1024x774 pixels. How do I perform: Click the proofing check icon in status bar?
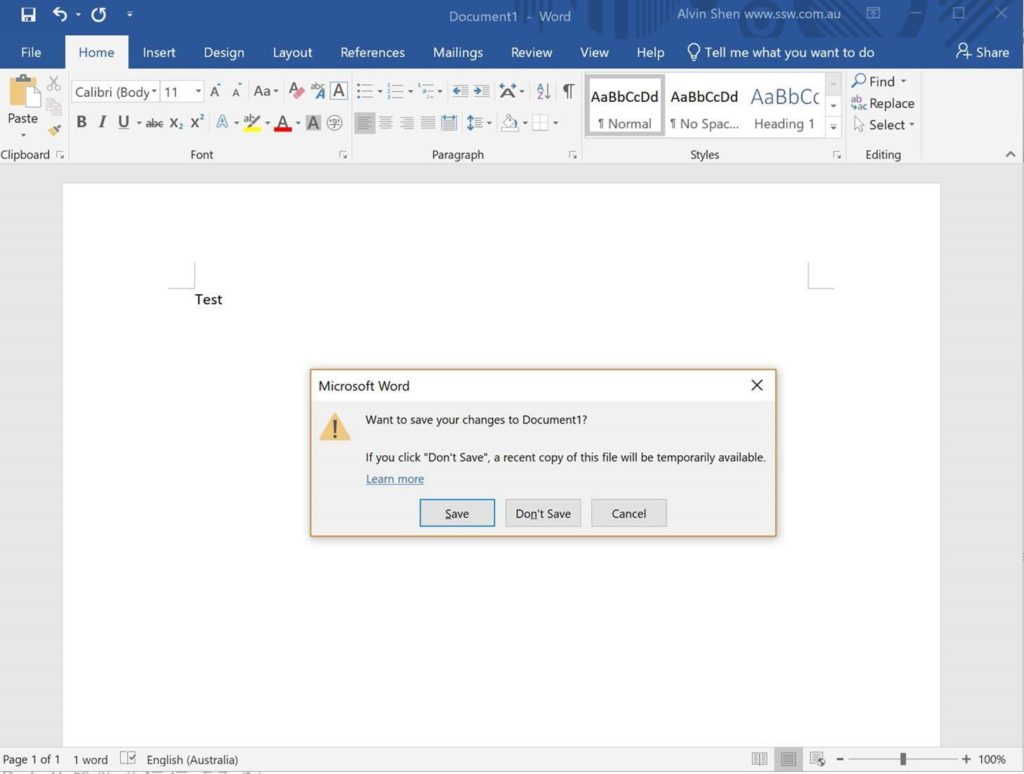tap(128, 759)
